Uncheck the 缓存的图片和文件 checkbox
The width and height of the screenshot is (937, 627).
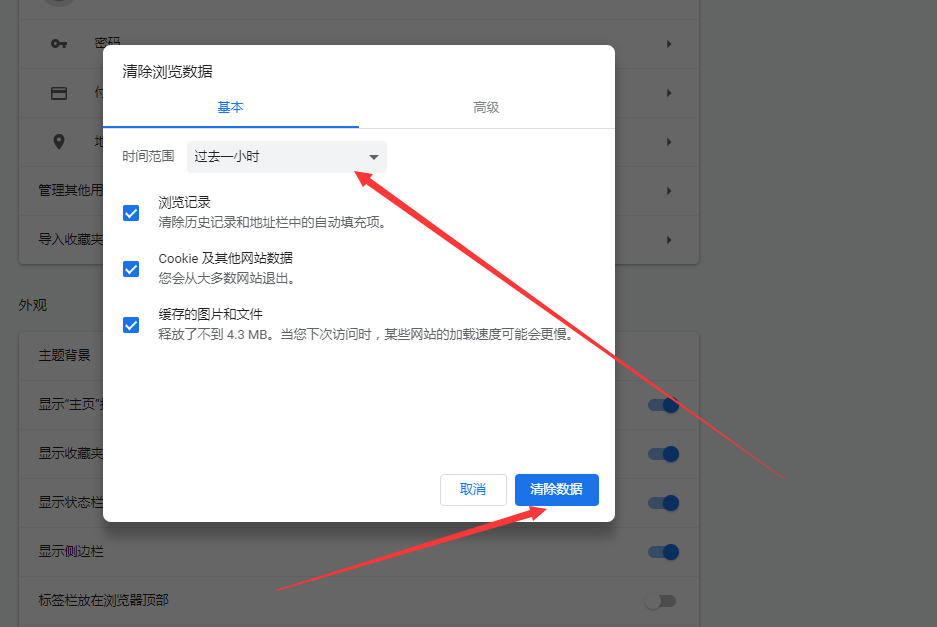130,324
